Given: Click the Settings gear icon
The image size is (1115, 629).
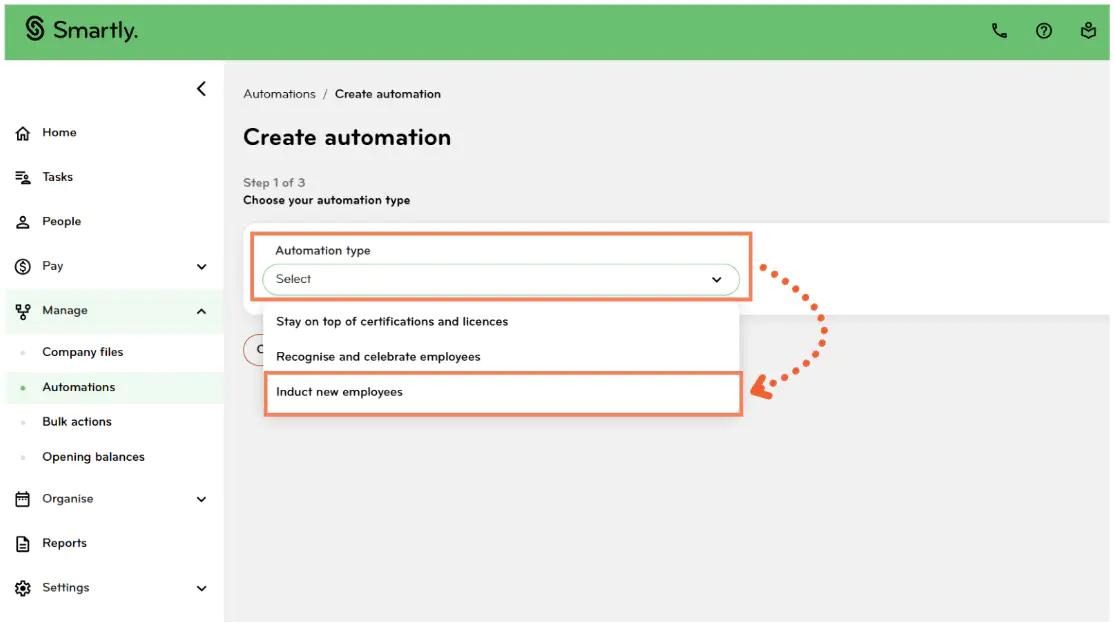Looking at the screenshot, I should coord(23,588).
